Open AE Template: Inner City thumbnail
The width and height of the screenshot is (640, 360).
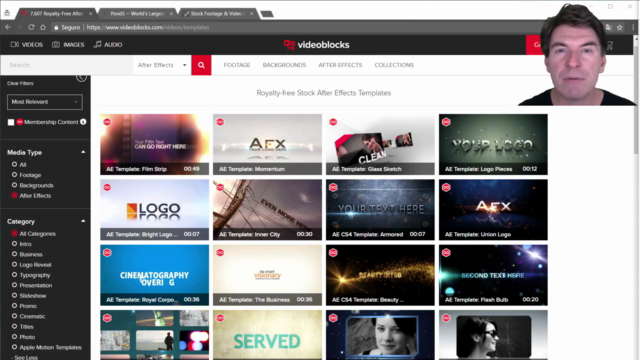point(267,210)
